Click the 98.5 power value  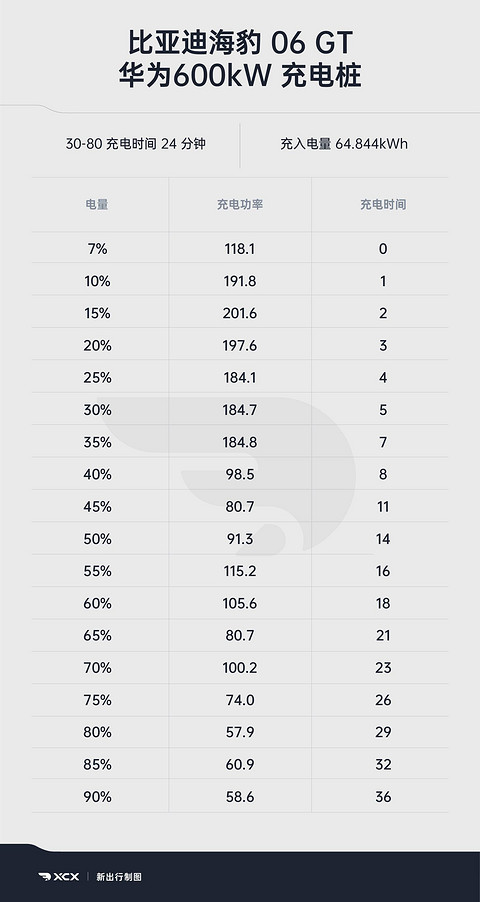click(240, 475)
